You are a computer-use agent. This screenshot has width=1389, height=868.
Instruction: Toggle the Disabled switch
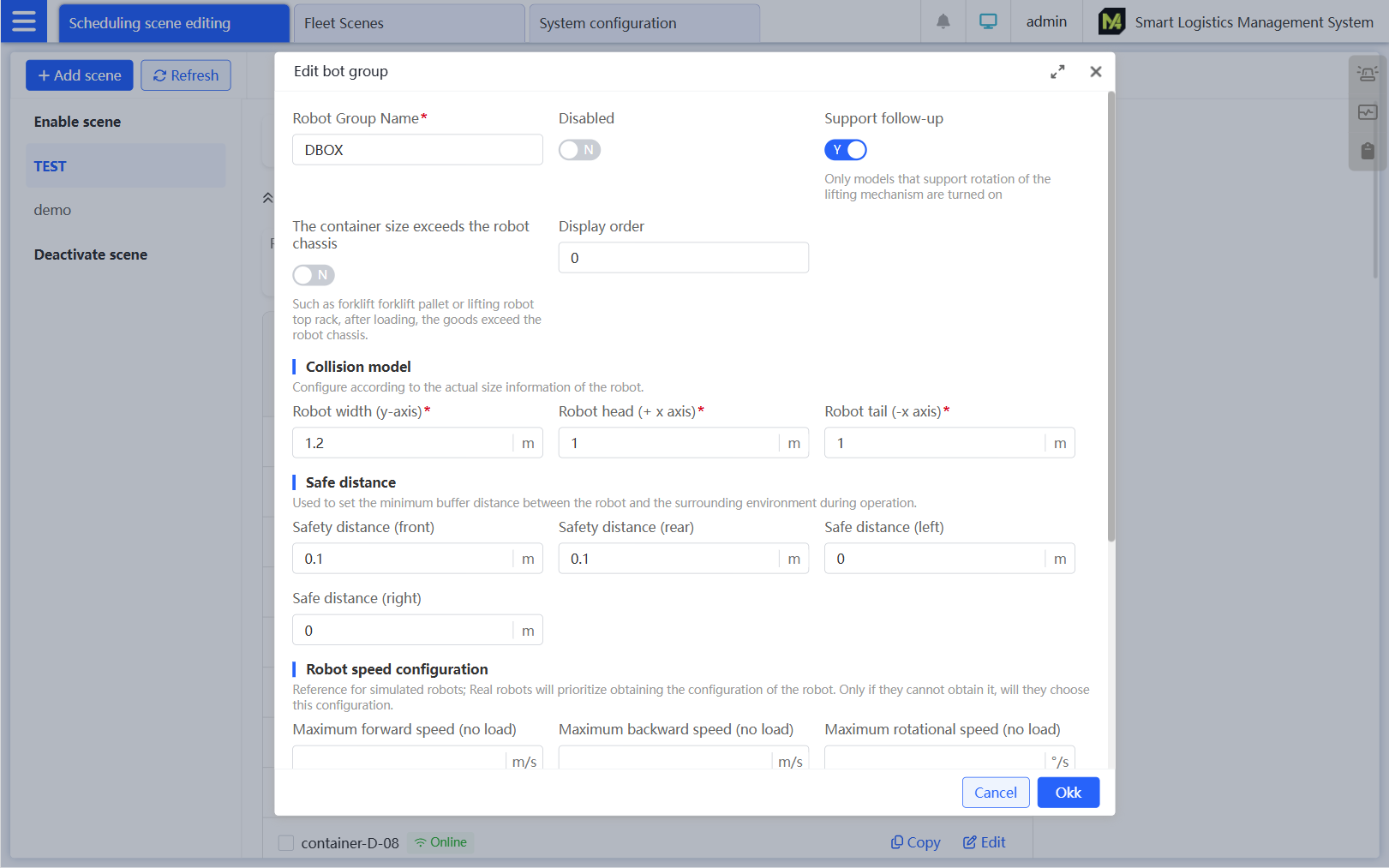579,150
